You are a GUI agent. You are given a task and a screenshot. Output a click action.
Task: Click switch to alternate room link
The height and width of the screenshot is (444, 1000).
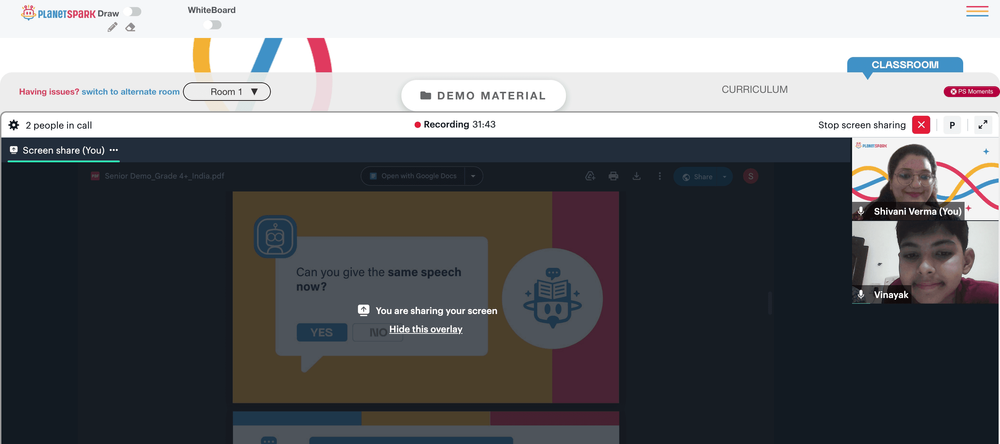pos(131,92)
